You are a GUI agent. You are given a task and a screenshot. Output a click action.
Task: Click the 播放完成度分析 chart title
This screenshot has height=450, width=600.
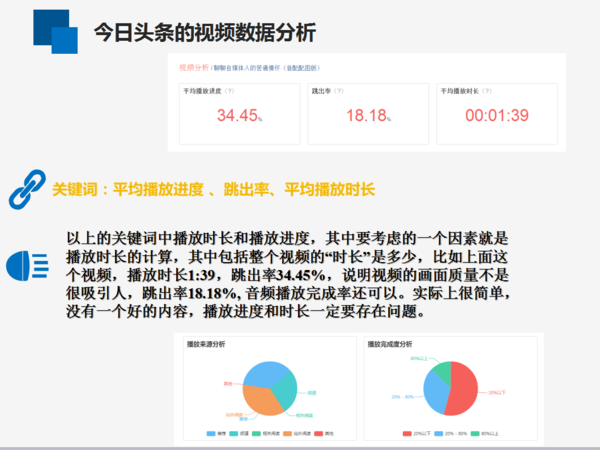pyautogui.click(x=390, y=344)
